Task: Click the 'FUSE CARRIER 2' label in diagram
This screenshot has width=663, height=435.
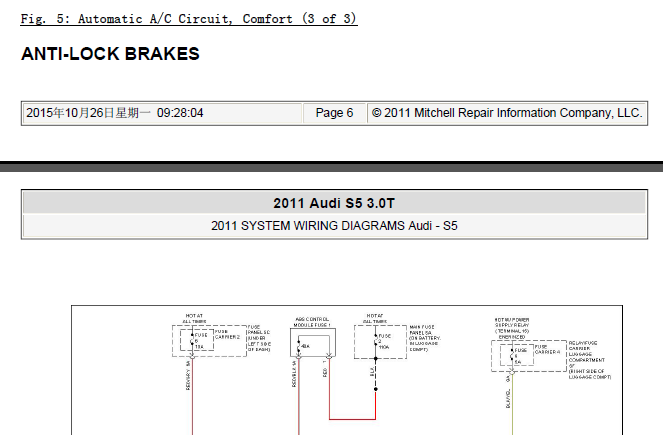Action: click(x=227, y=334)
